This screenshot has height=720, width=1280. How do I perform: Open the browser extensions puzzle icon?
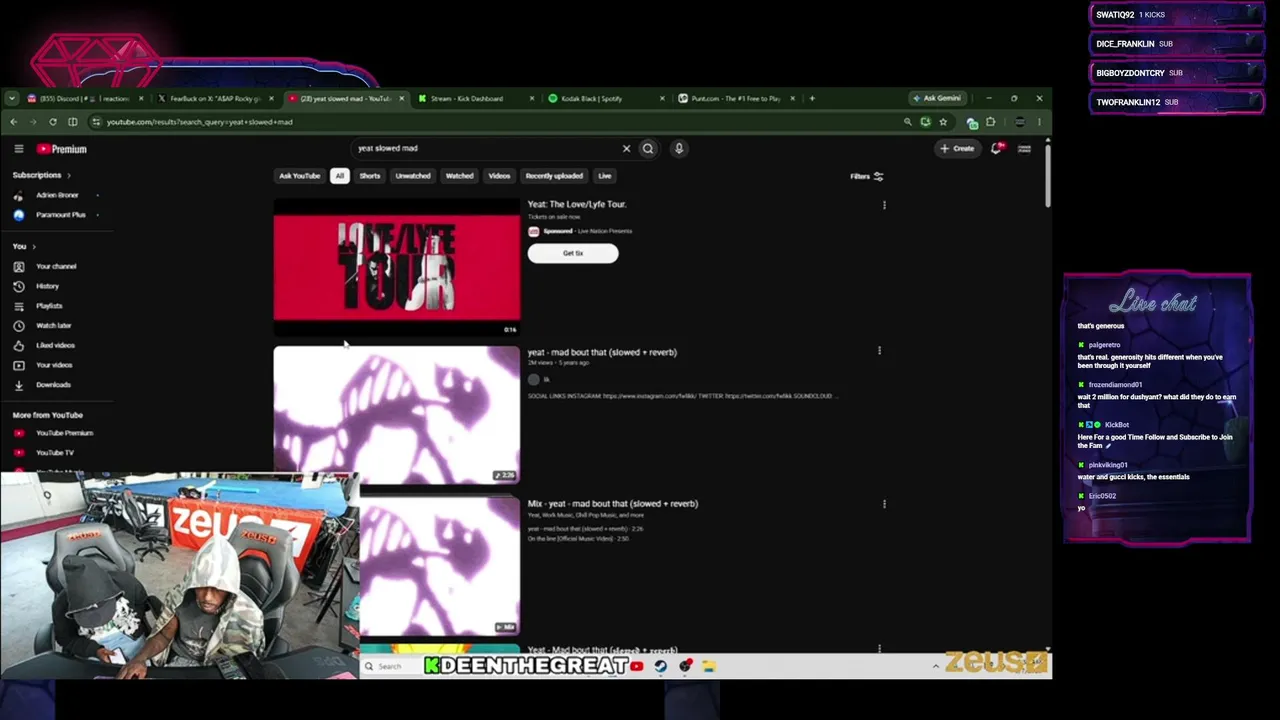click(990, 123)
